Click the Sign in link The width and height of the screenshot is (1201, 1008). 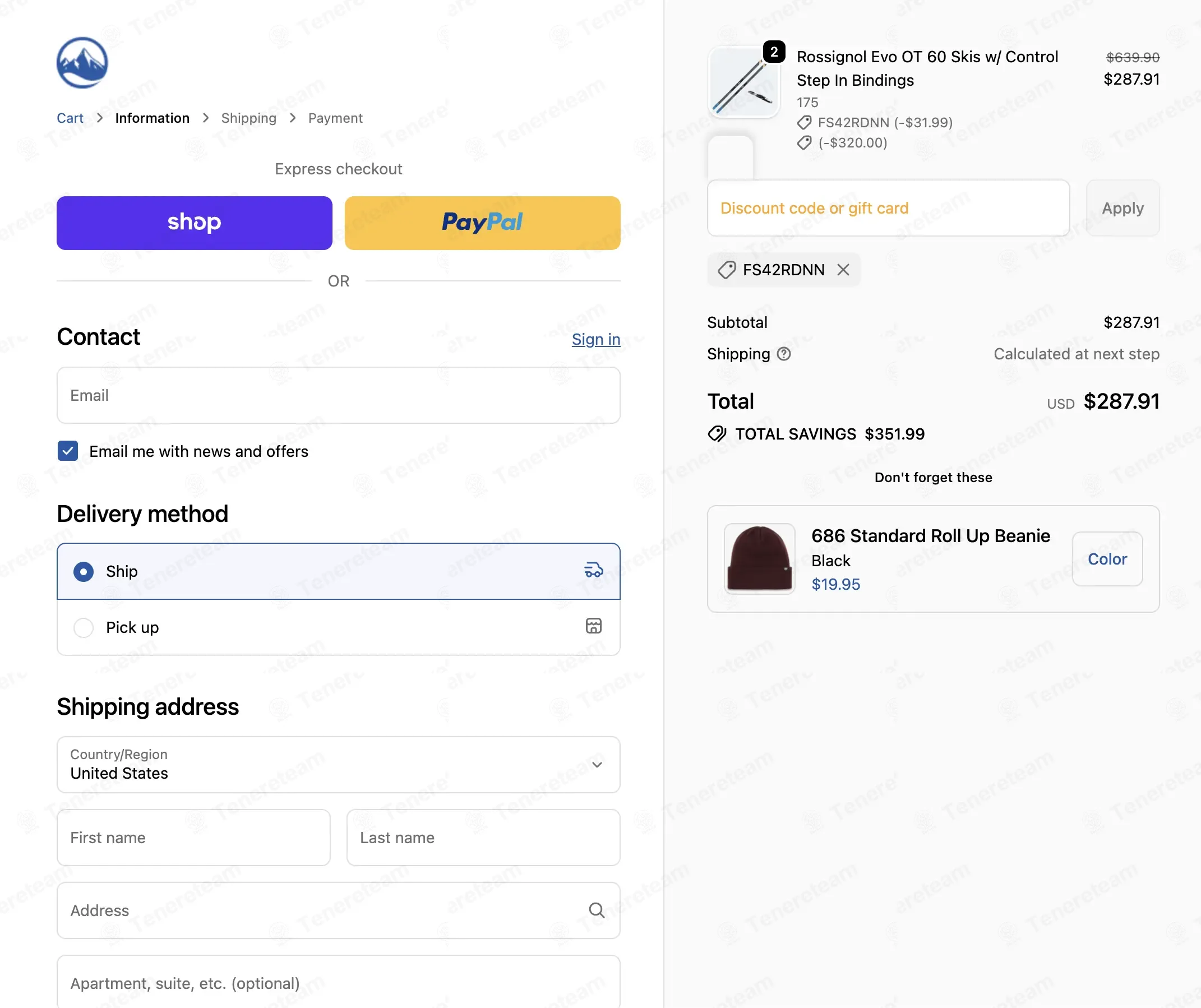[595, 339]
